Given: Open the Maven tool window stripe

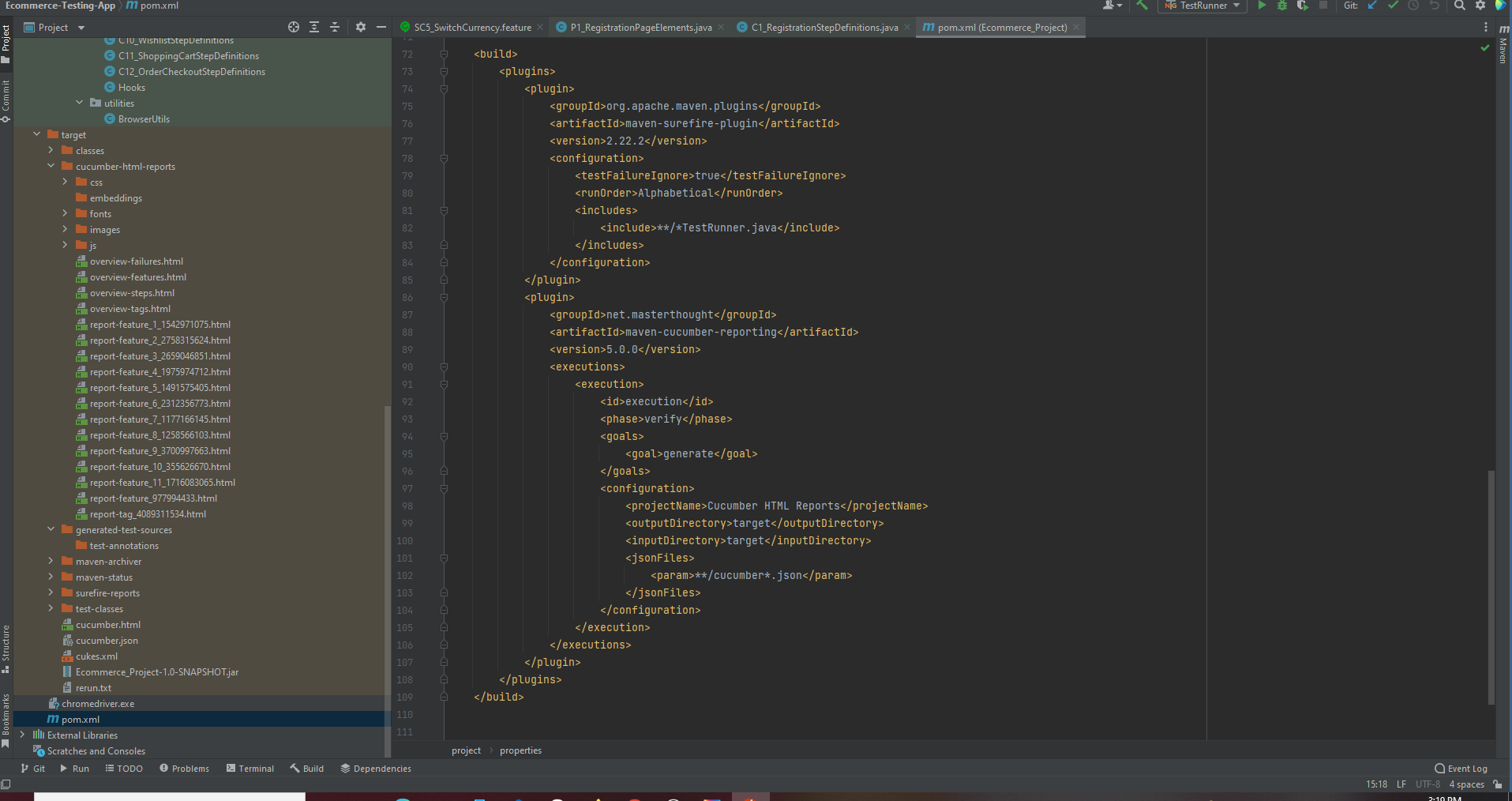Looking at the screenshot, I should [1503, 44].
